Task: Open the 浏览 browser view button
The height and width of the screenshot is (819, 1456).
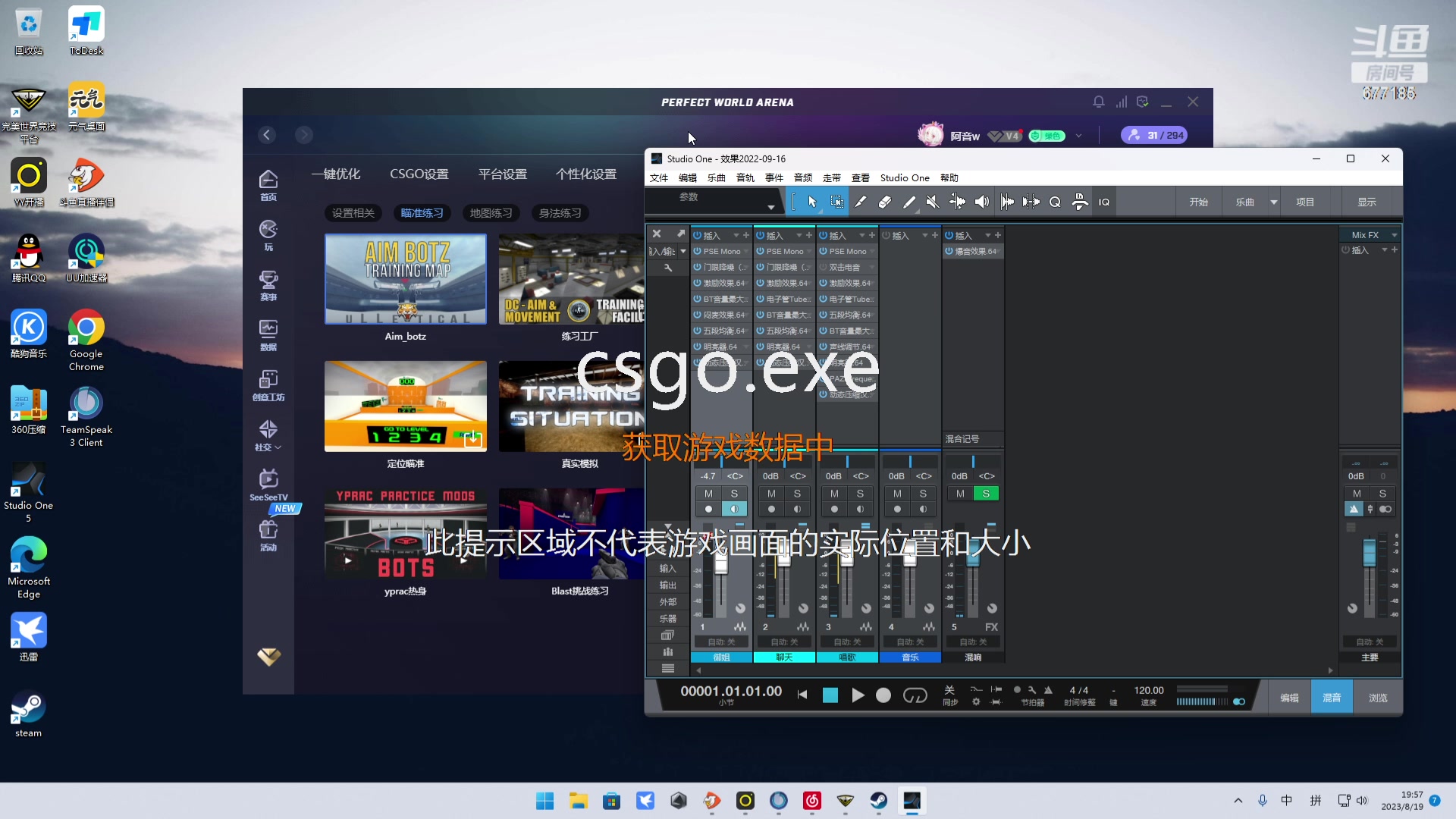Action: [x=1378, y=698]
